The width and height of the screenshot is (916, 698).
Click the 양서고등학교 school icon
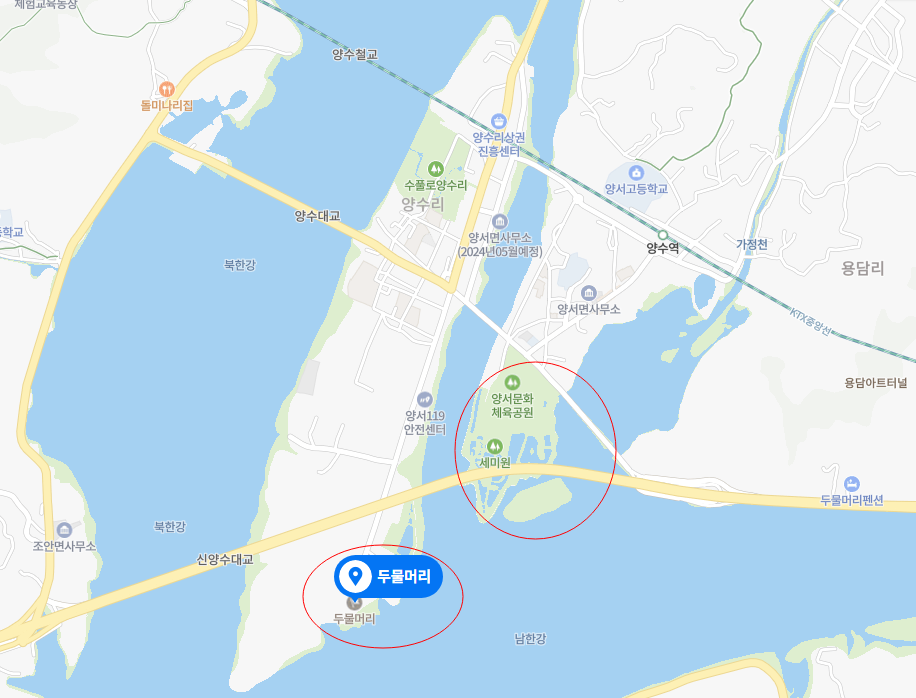(x=636, y=173)
